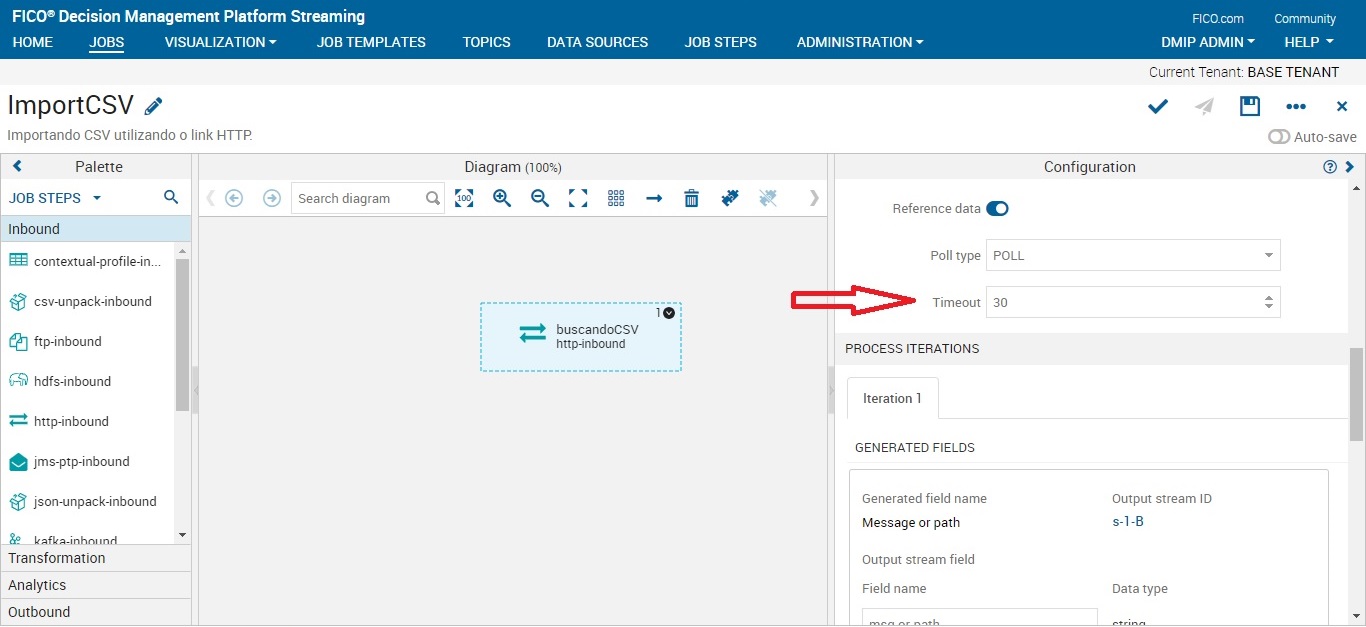
Task: Open the diagram fit-to-screen view
Action: [578, 198]
